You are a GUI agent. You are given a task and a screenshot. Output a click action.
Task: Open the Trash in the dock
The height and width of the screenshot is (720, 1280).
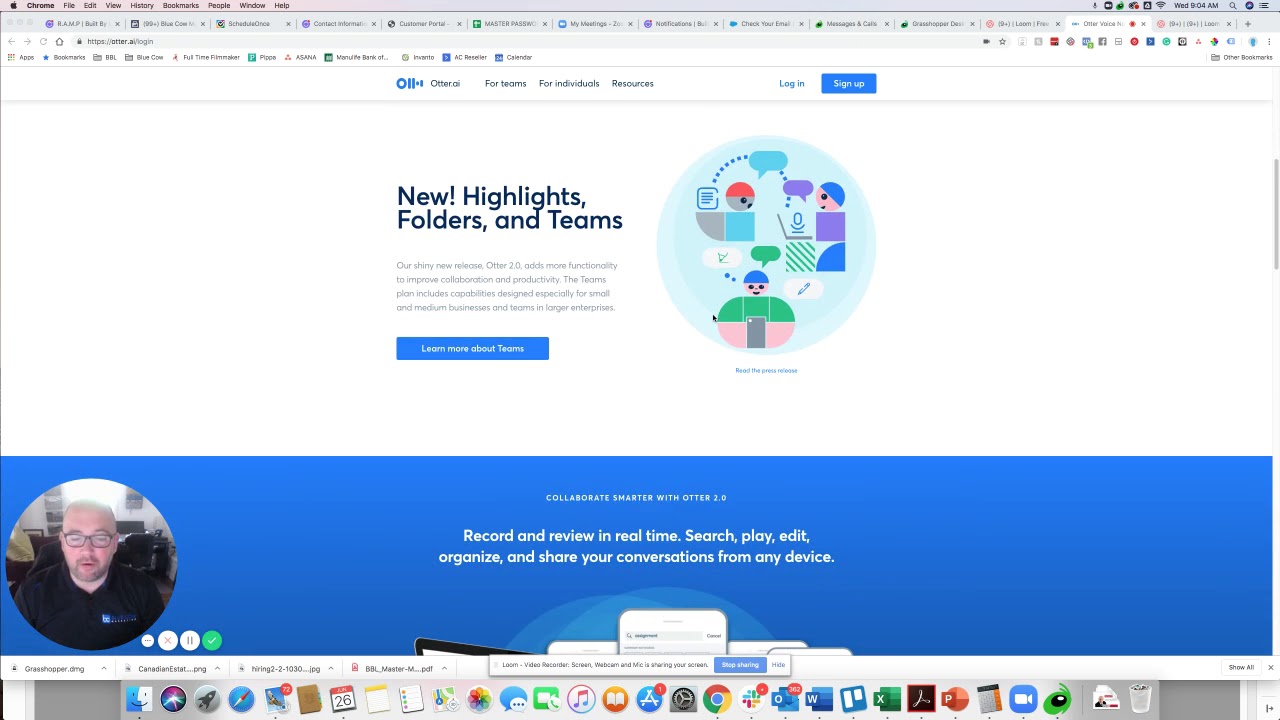click(1140, 699)
